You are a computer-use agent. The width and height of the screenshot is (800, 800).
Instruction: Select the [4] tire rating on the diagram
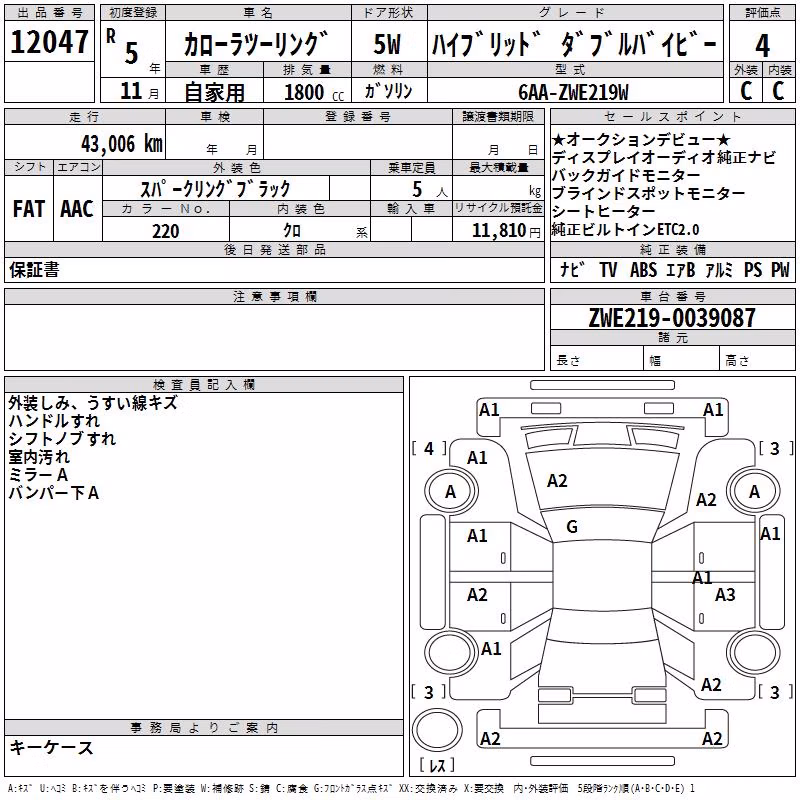[x=429, y=449]
